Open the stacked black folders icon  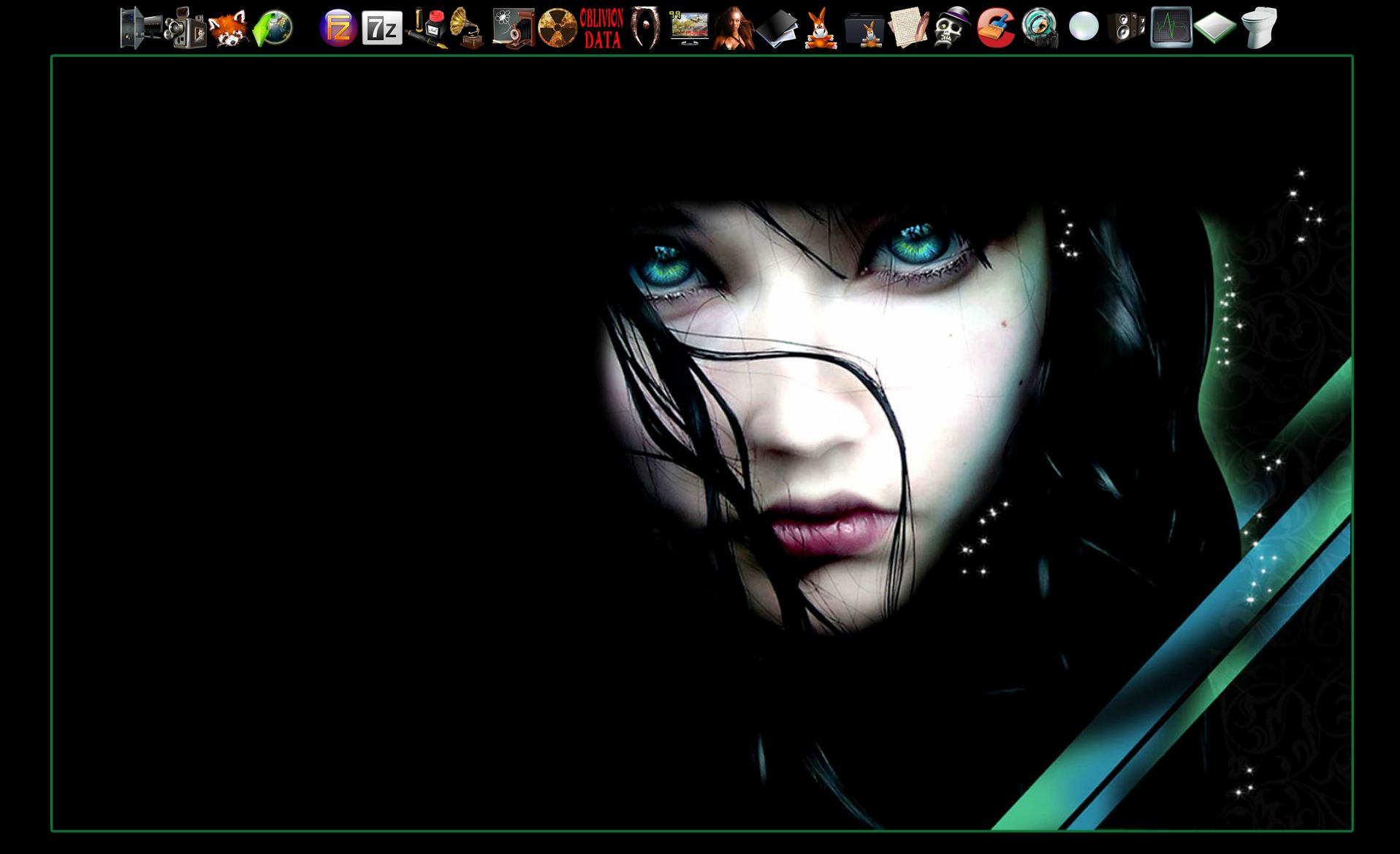tap(777, 28)
